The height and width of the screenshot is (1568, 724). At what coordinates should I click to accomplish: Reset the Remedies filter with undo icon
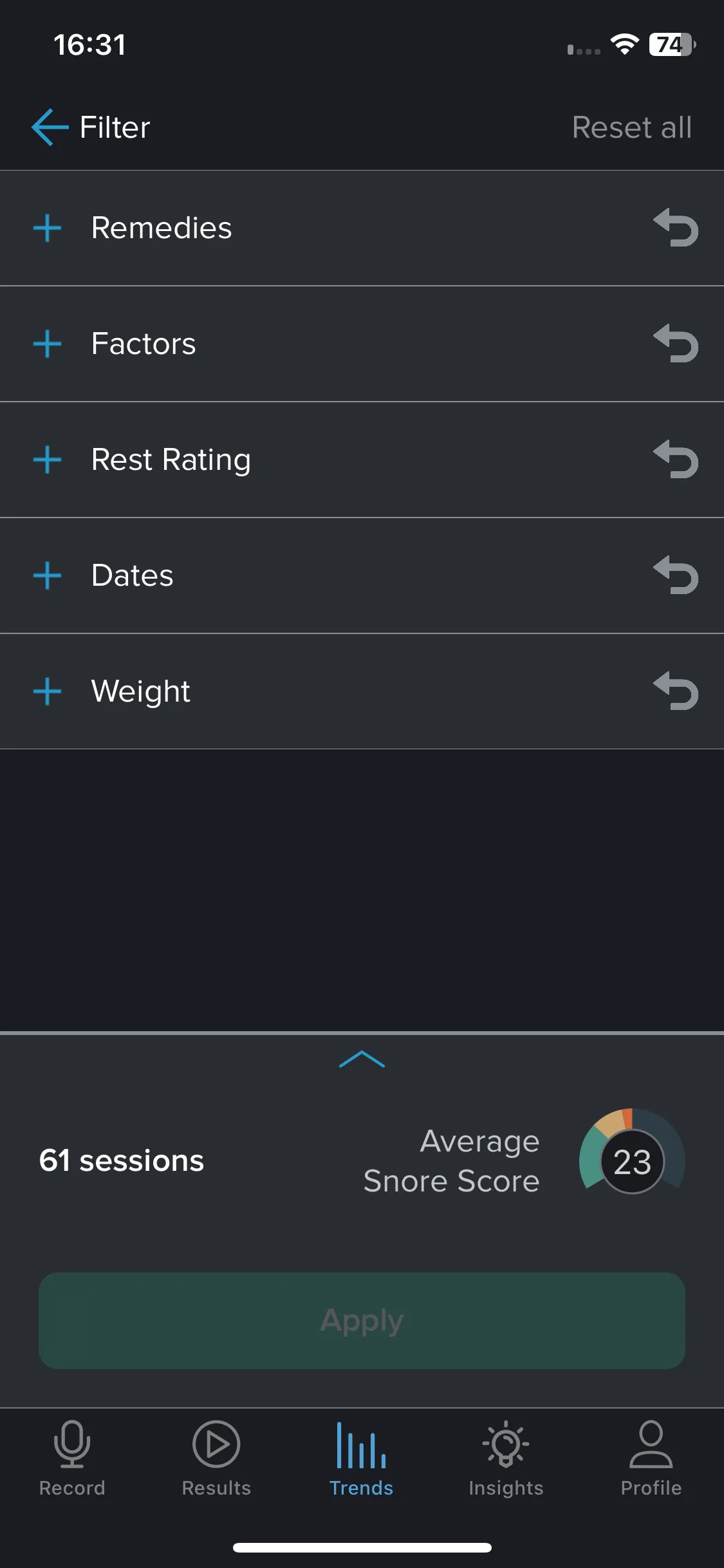676,228
